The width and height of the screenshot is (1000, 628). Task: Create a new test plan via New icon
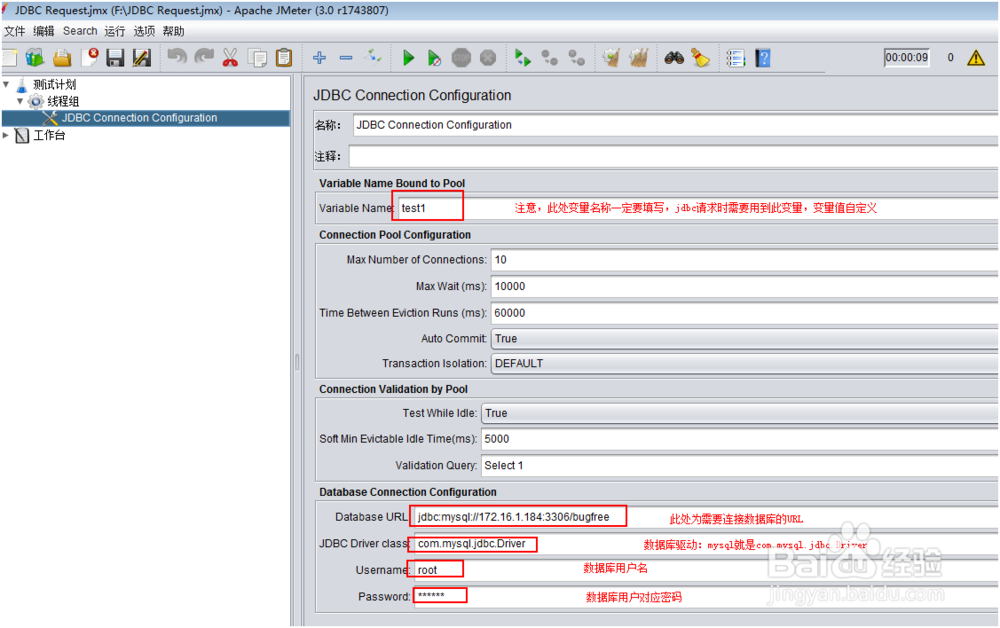click(9, 58)
